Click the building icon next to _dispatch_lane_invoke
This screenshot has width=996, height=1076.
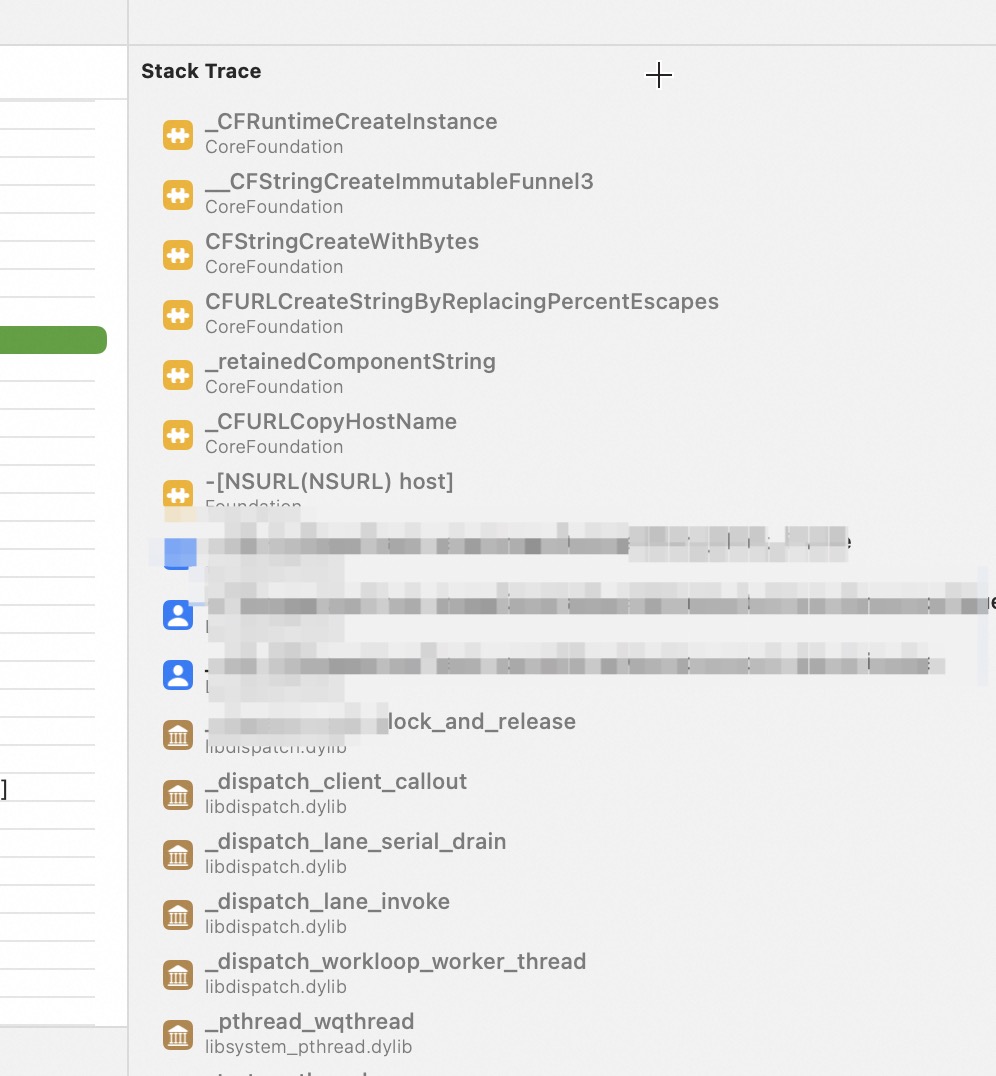(x=178, y=915)
